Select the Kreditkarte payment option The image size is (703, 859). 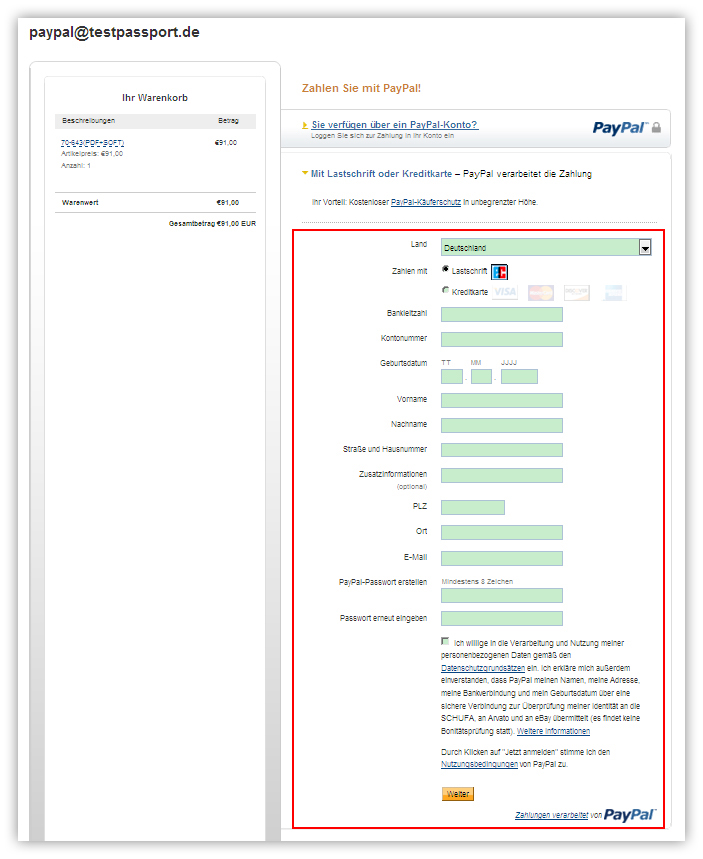[x=445, y=291]
